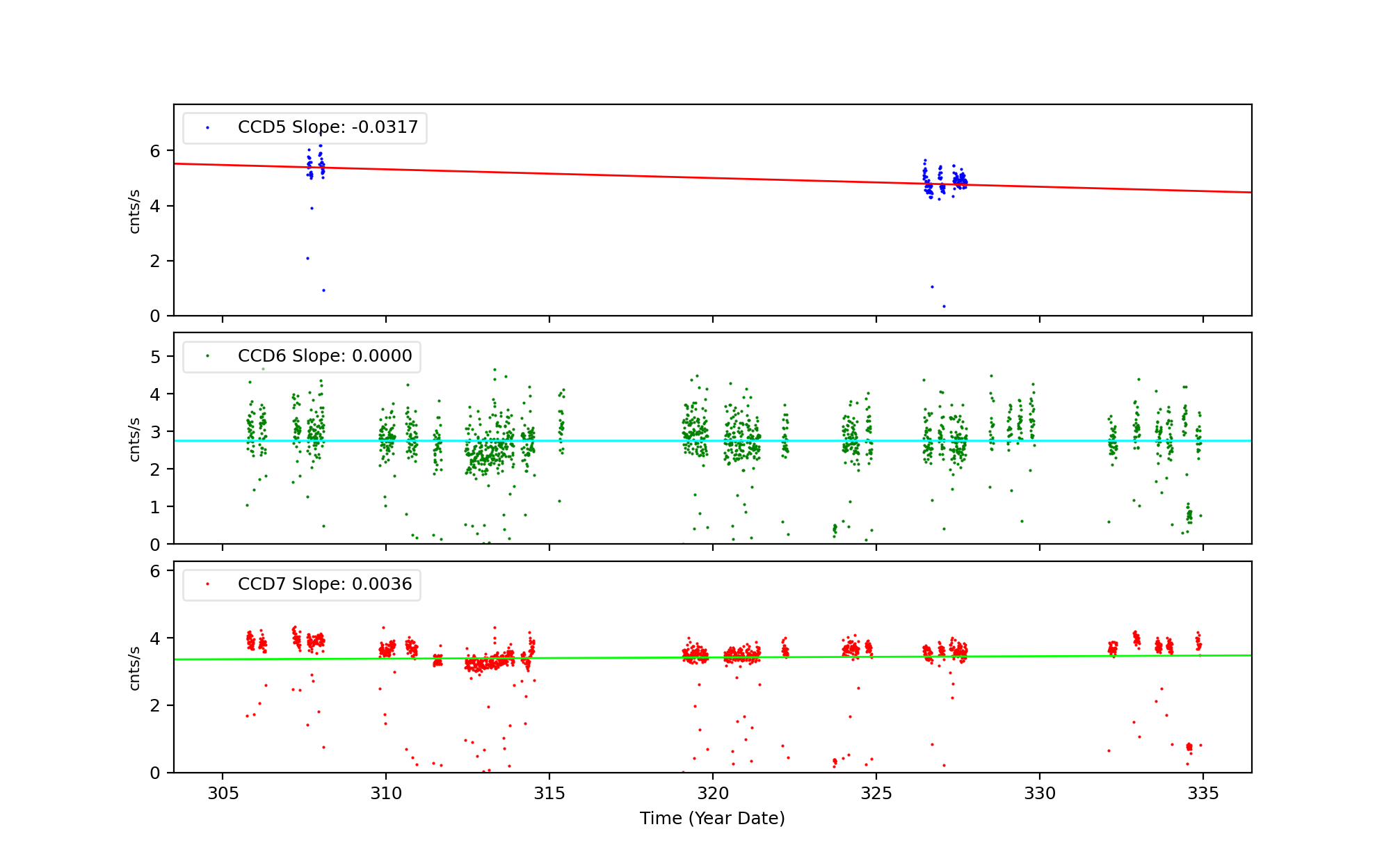Click x-axis tick label 335
The image size is (1391, 868).
click(x=1203, y=794)
